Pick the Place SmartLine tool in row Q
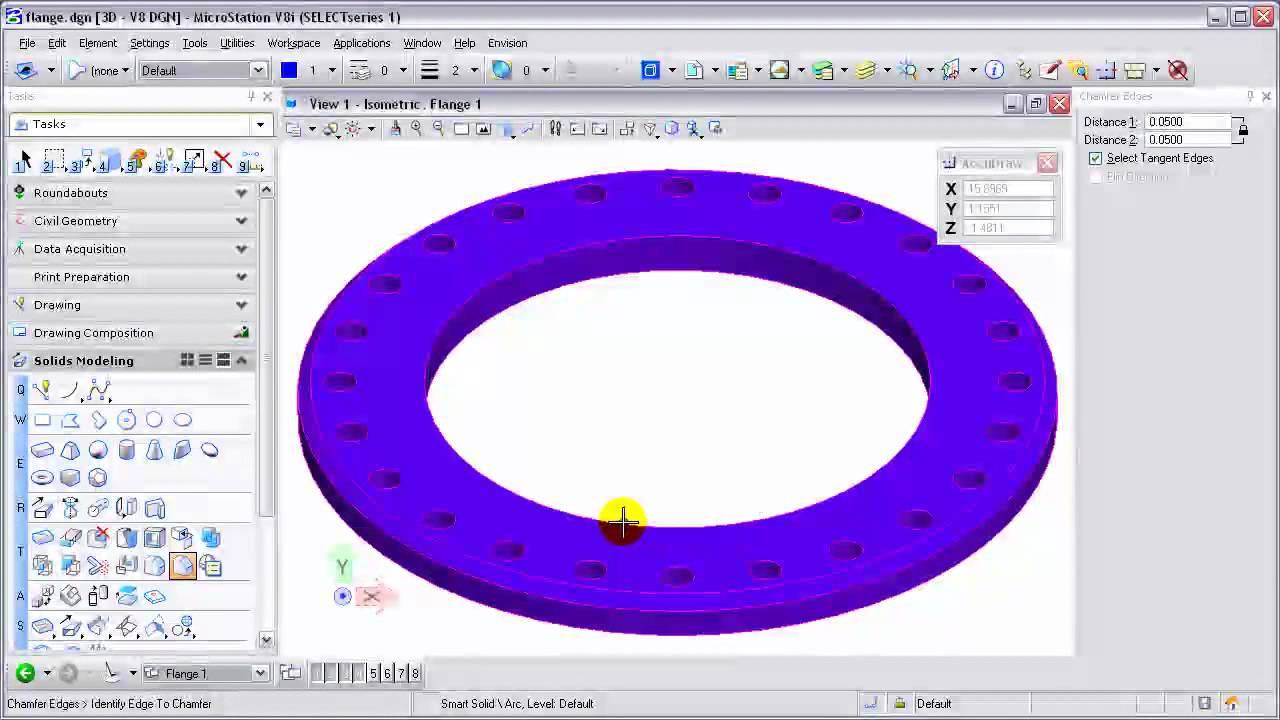This screenshot has width=1280, height=720. point(42,390)
